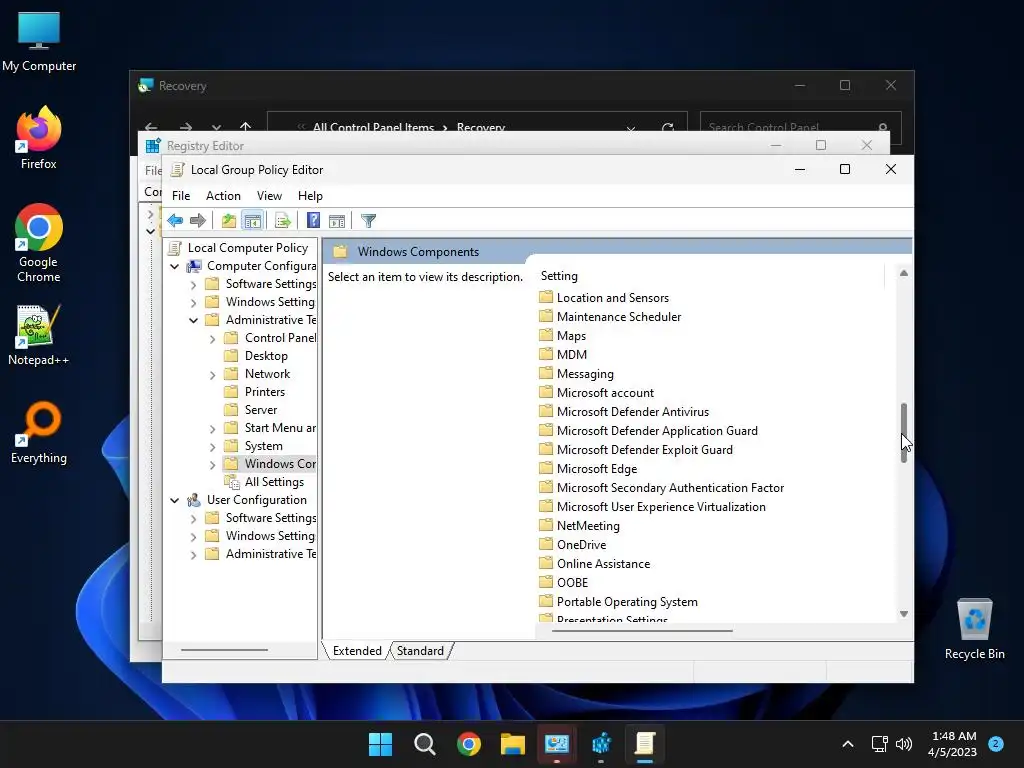1024x768 pixels.
Task: Toggle Show/Hide Console Tree icon
Action: point(252,221)
